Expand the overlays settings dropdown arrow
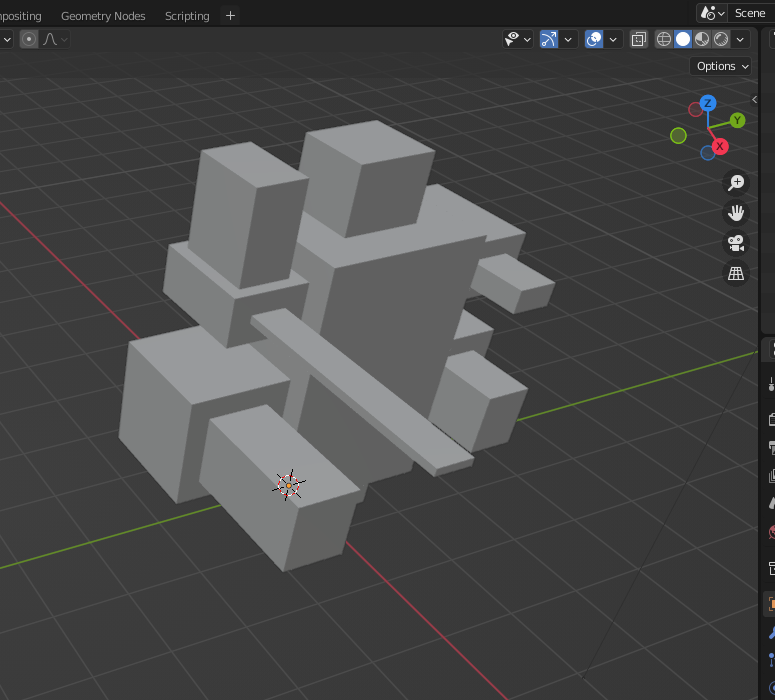Image resolution: width=775 pixels, height=700 pixels. pyautogui.click(x=613, y=39)
